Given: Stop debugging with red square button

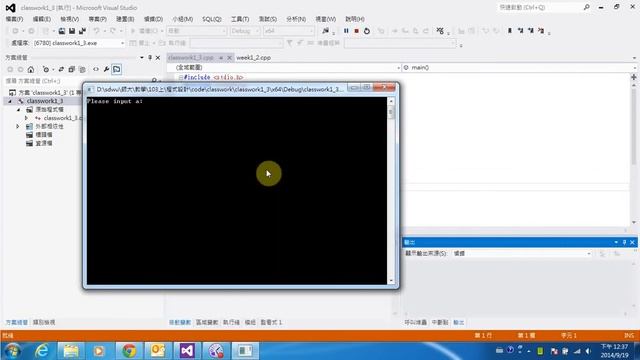Looking at the screenshot, I should tap(356, 31).
